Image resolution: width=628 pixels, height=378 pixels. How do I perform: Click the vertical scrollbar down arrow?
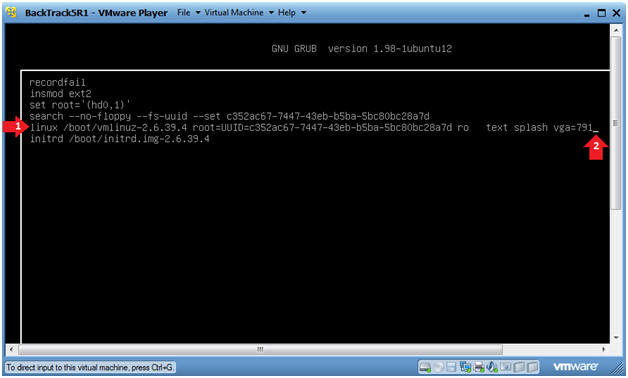pos(616,337)
